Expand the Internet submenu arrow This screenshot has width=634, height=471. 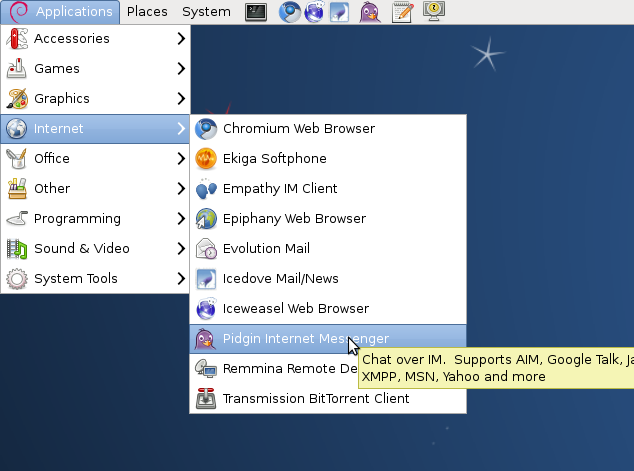[181, 129]
